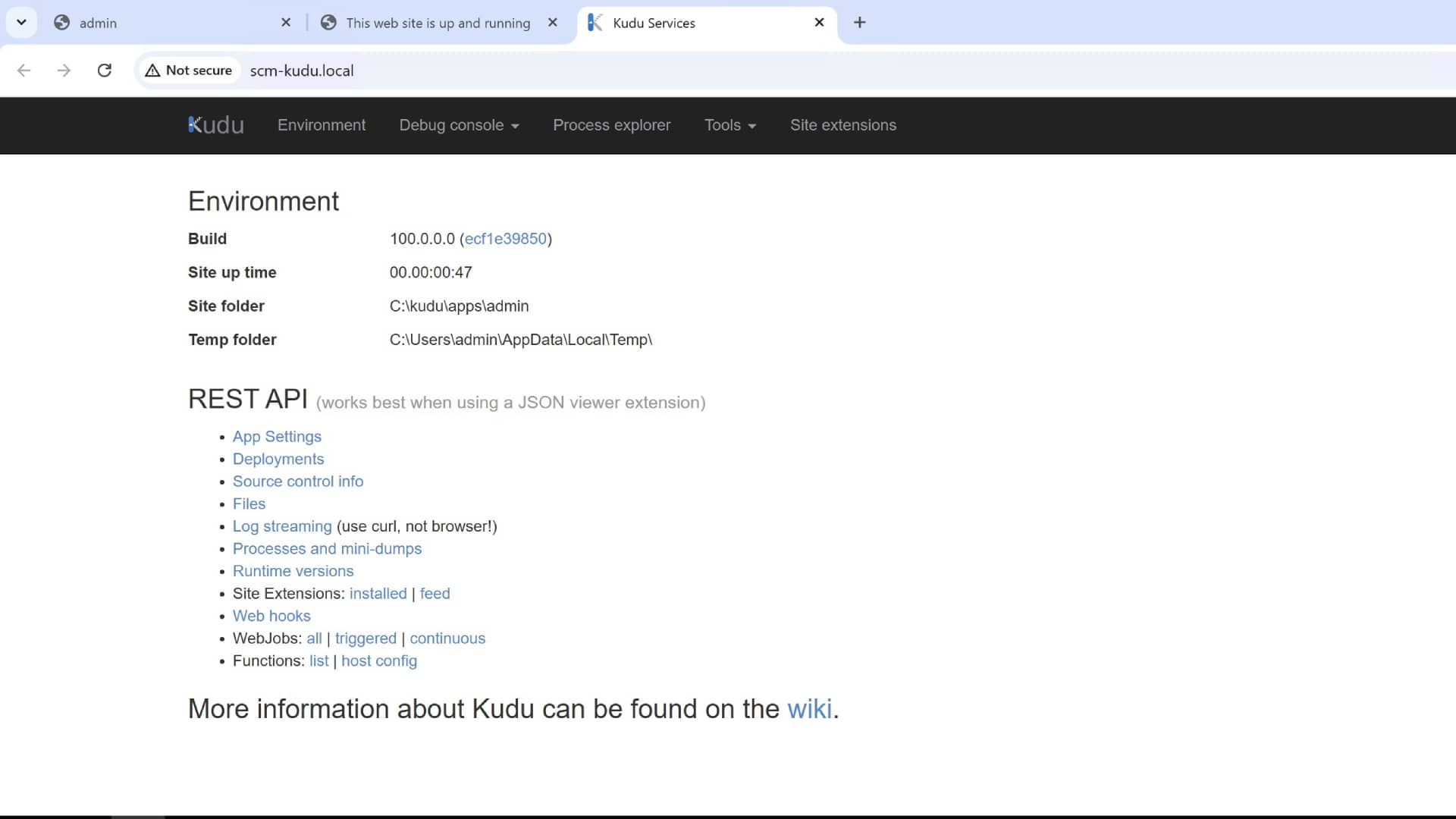Click the 'Site up time' label
Image resolution: width=1456 pixels, height=819 pixels.
point(232,272)
